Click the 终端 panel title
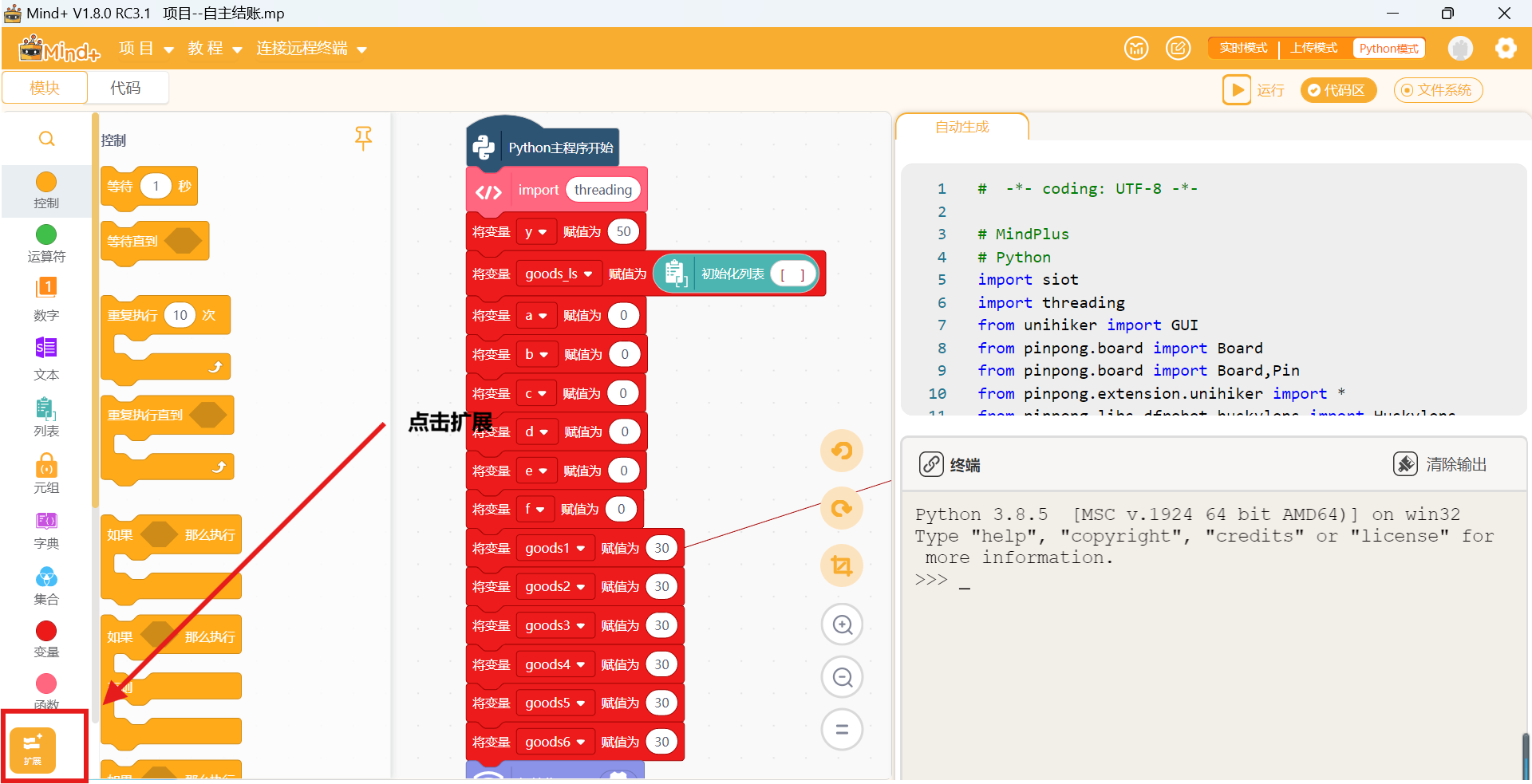The width and height of the screenshot is (1532, 784). tap(965, 465)
